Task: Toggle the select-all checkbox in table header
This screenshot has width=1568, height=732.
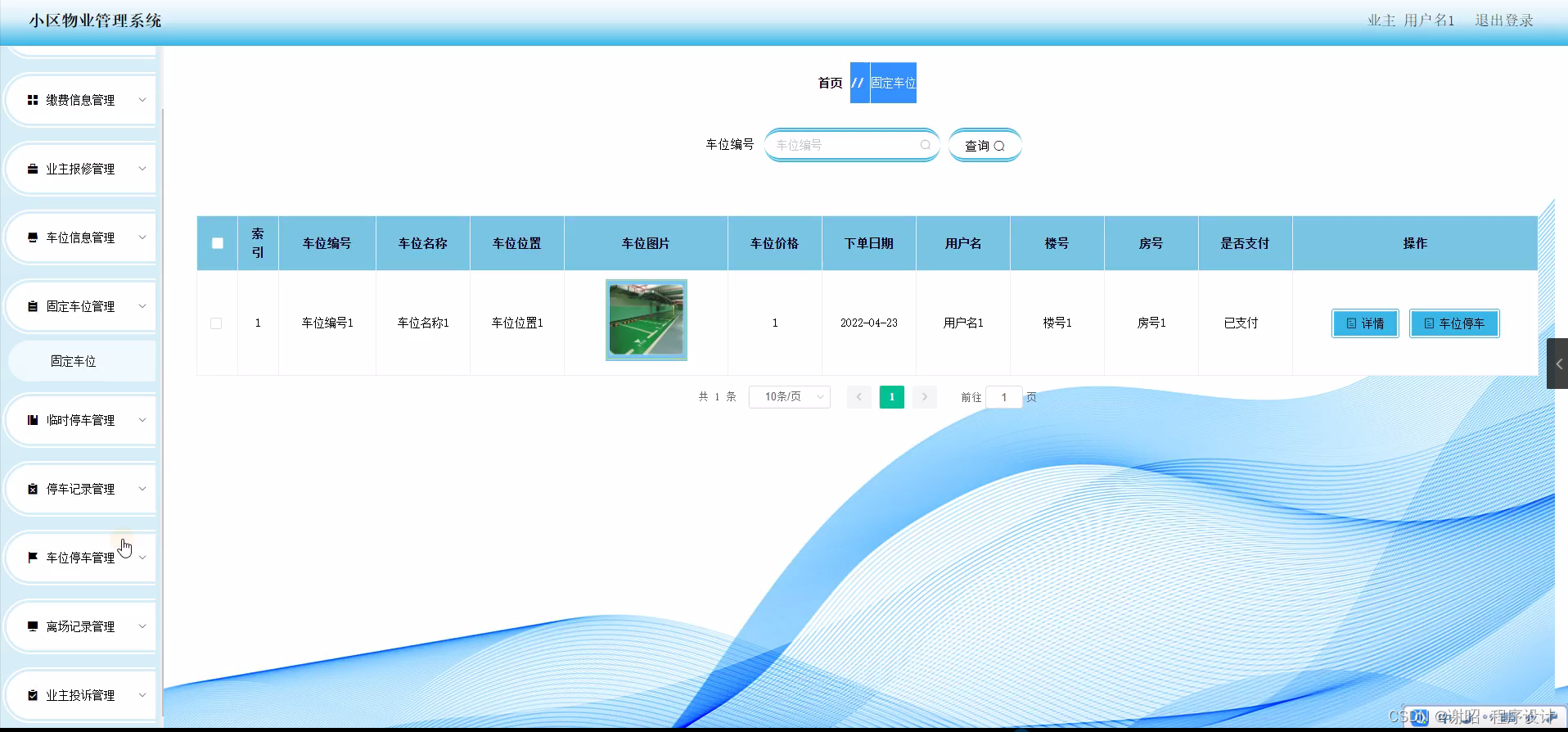Action: tap(218, 243)
